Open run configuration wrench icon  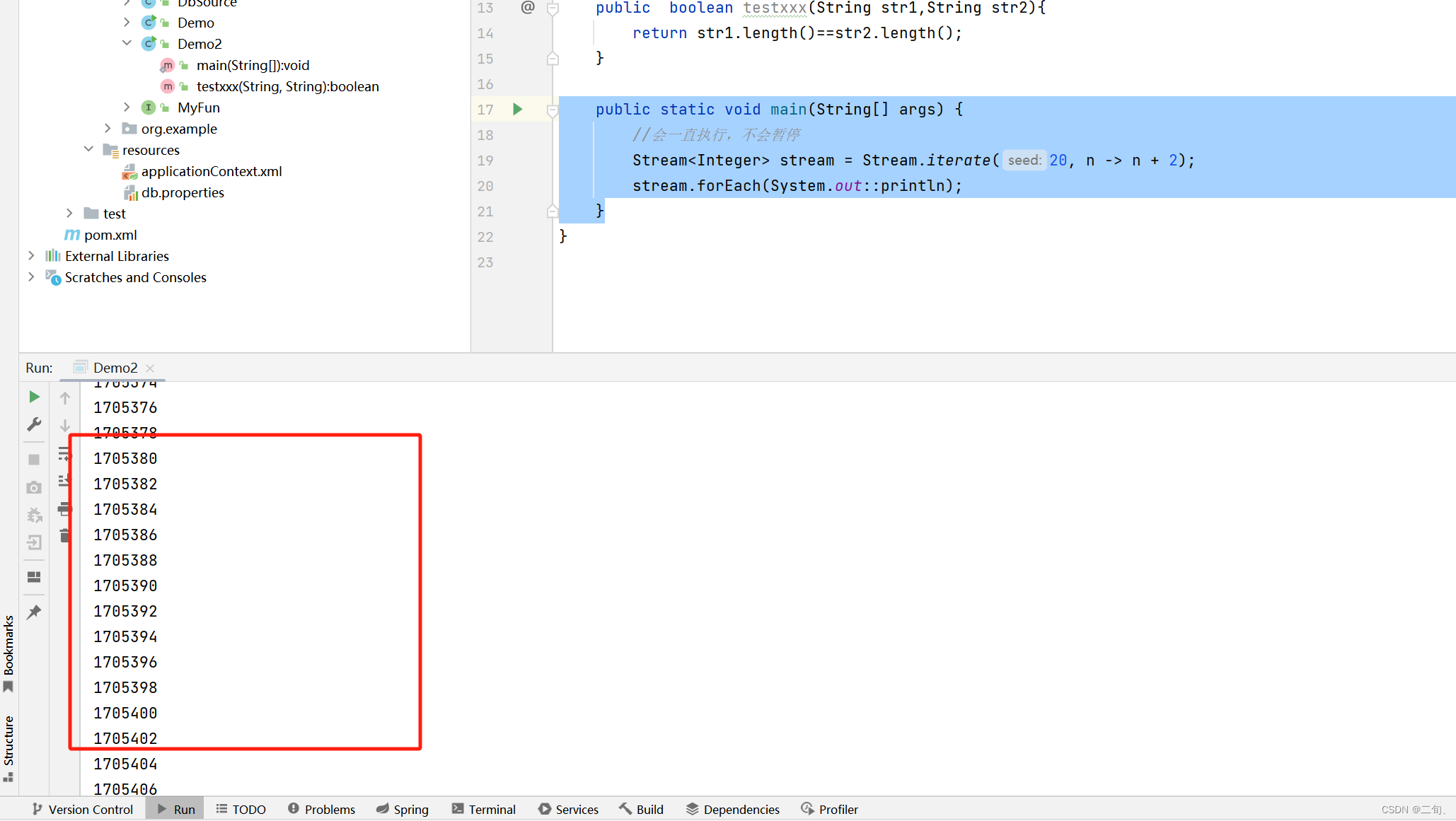[34, 424]
